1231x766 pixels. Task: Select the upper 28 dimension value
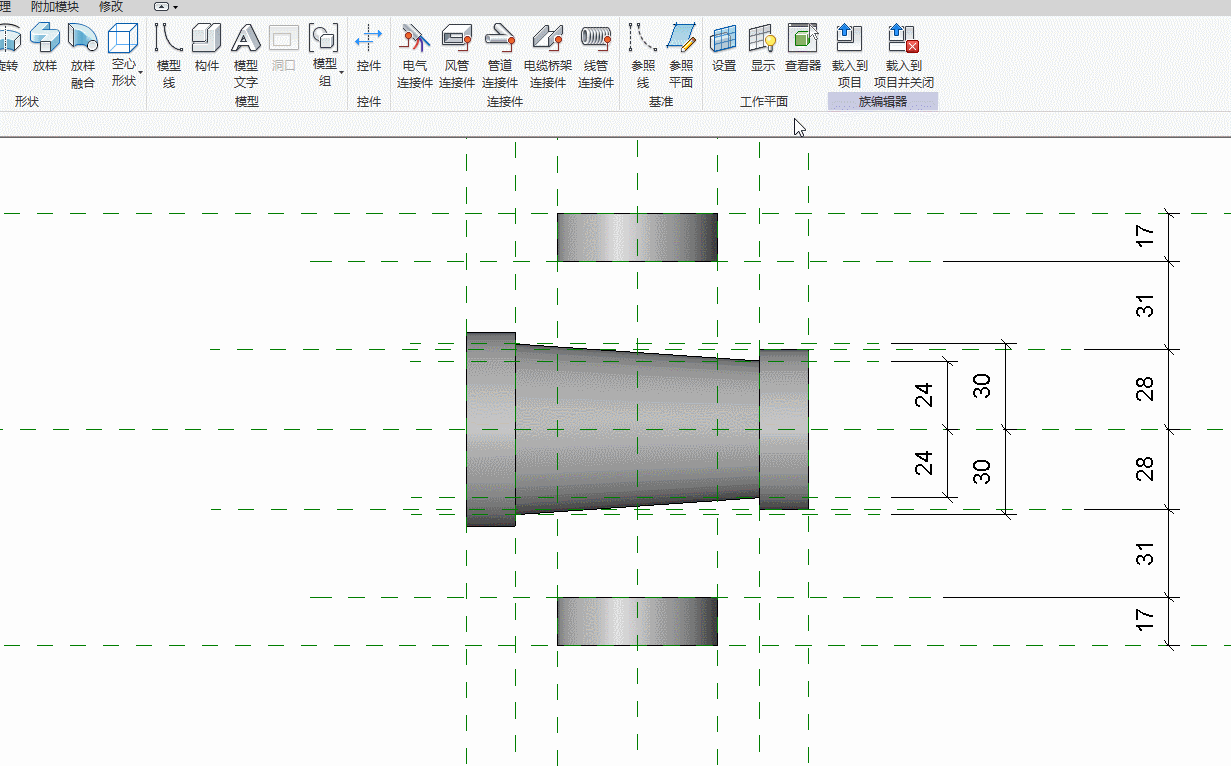tap(1146, 389)
